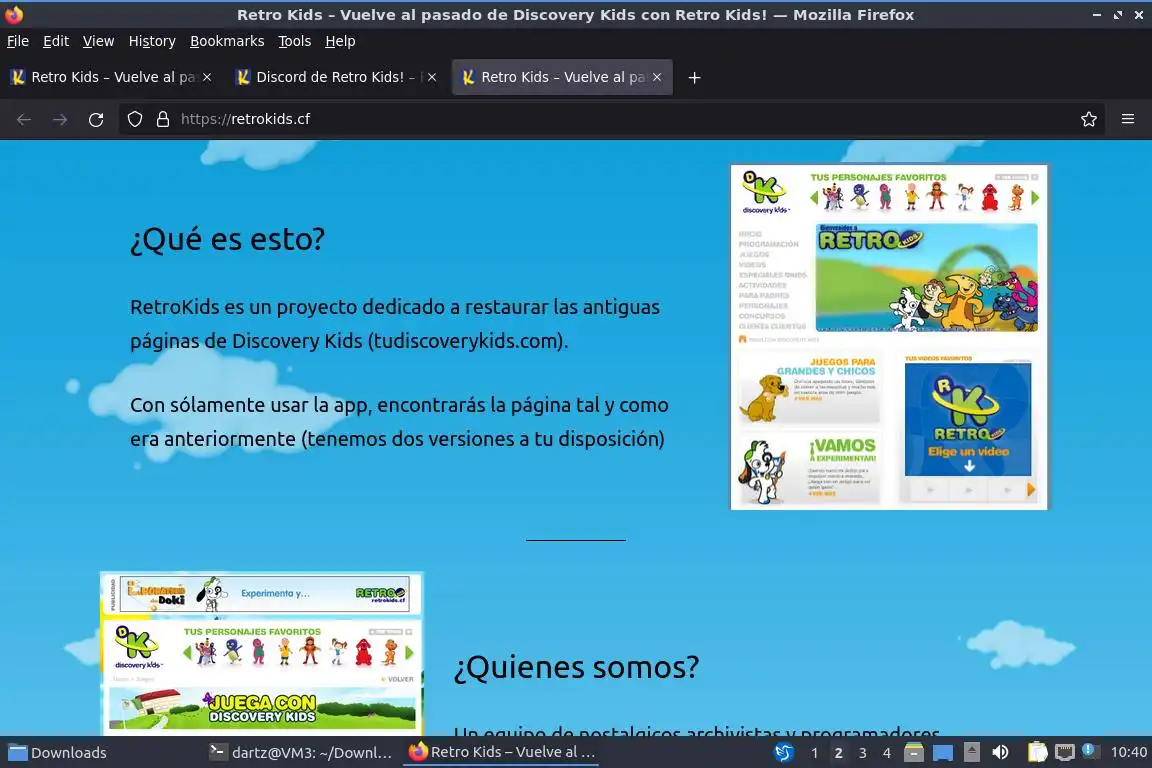Open the tracking protection shield icon

click(134, 119)
